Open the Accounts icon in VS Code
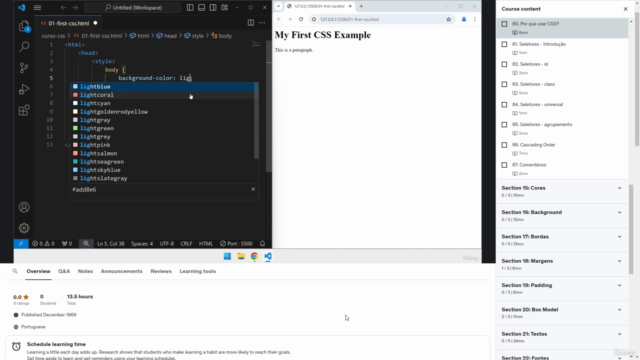This screenshot has height=360, width=640. 24,207
